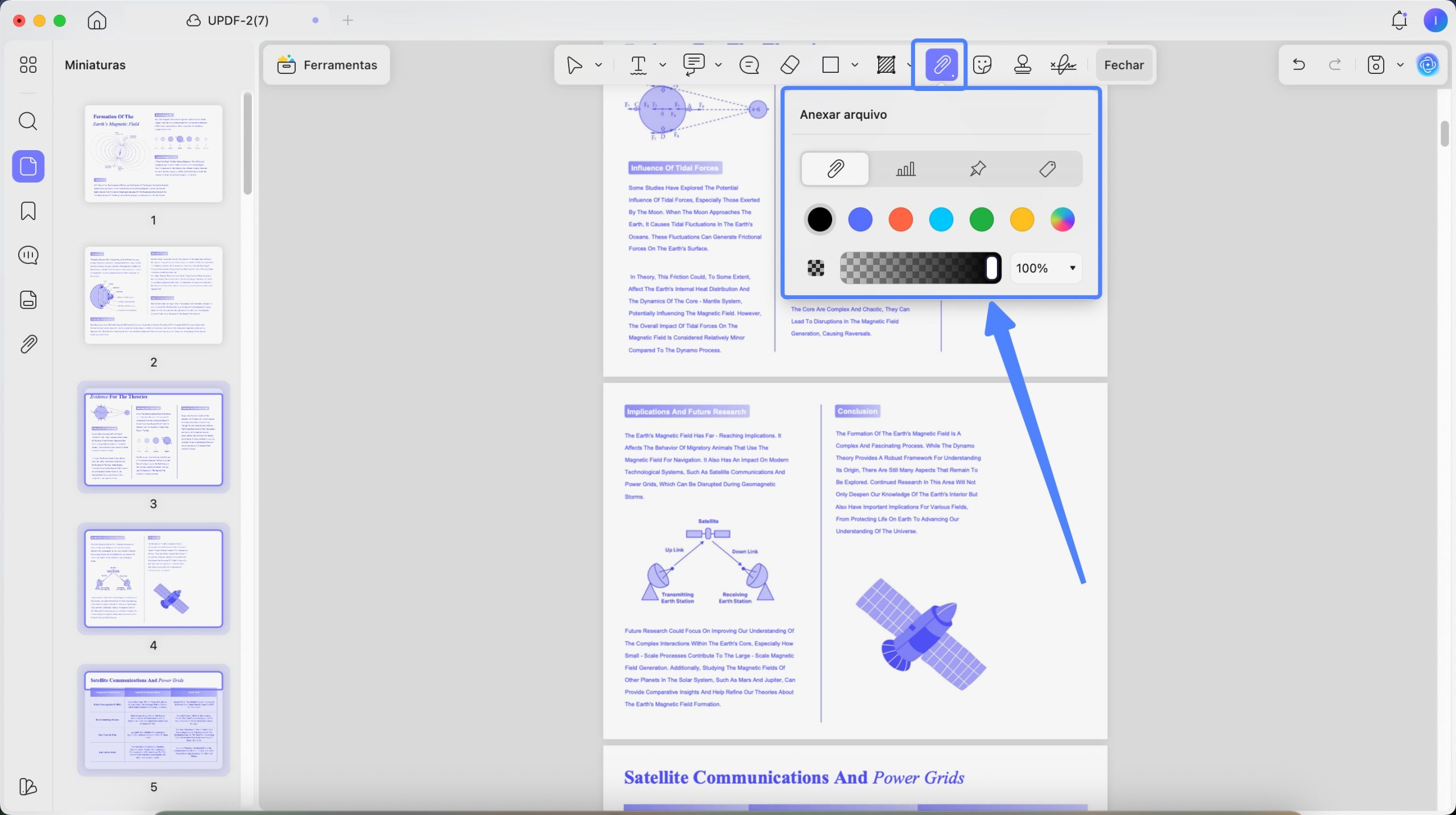
Task: Open the signature tool
Action: [1063, 65]
